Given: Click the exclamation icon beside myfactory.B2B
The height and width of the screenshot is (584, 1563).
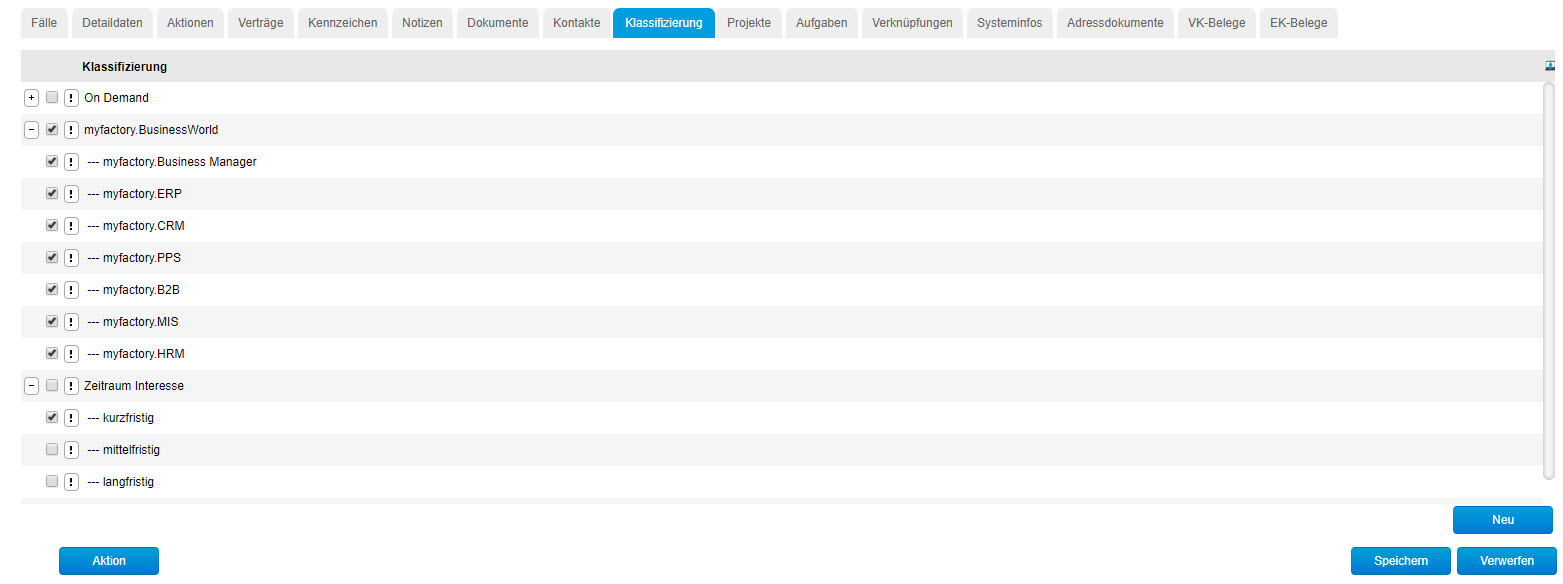Looking at the screenshot, I should coord(71,290).
